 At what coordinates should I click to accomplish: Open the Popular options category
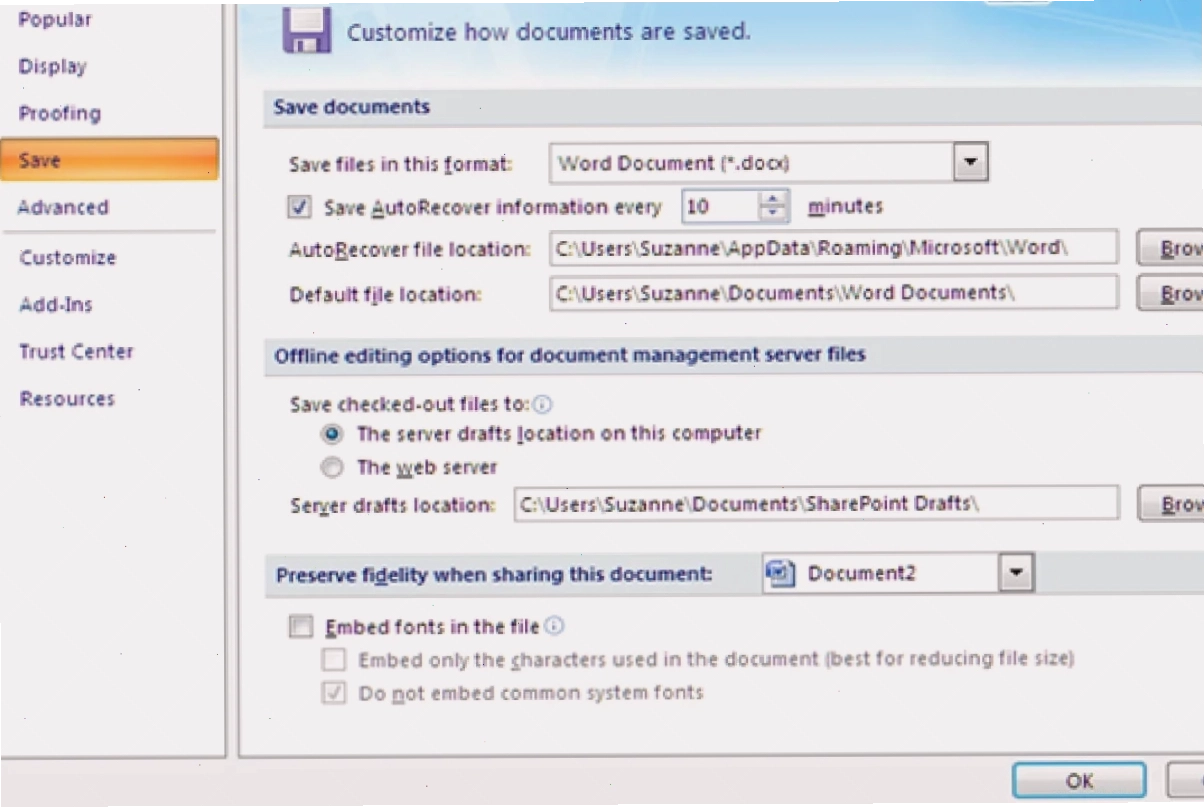55,19
